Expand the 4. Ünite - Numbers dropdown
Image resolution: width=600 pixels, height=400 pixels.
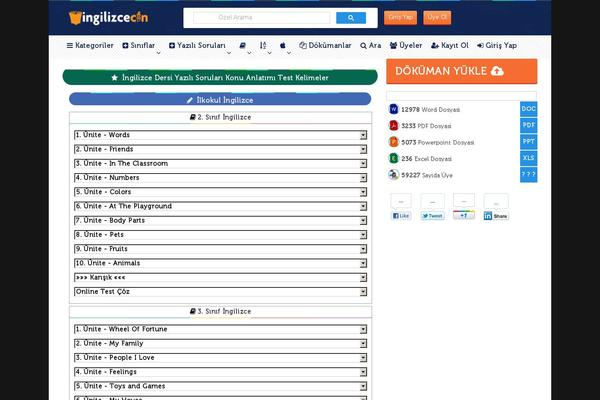220,178
